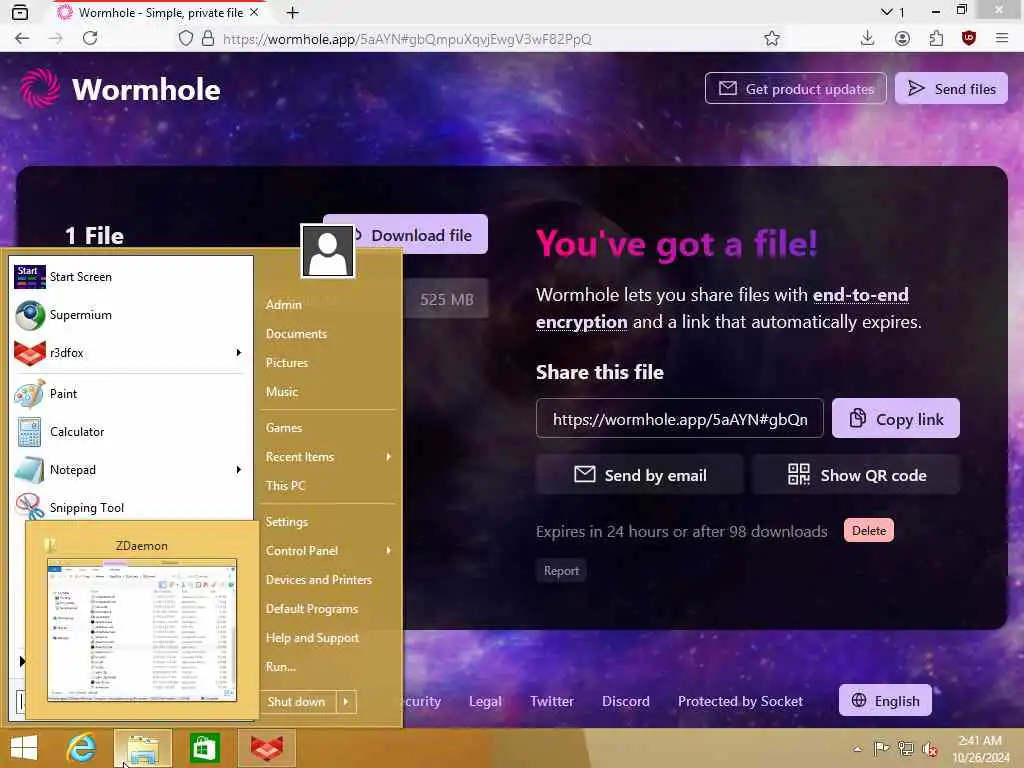
Task: Select the ZDaemon window preview thumbnail
Action: point(142,630)
